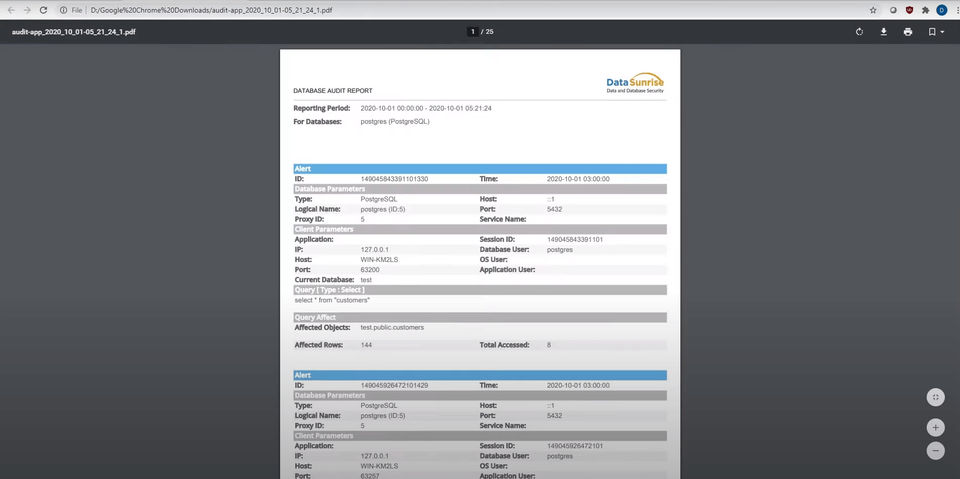Click the client port value 63200

tap(370, 270)
